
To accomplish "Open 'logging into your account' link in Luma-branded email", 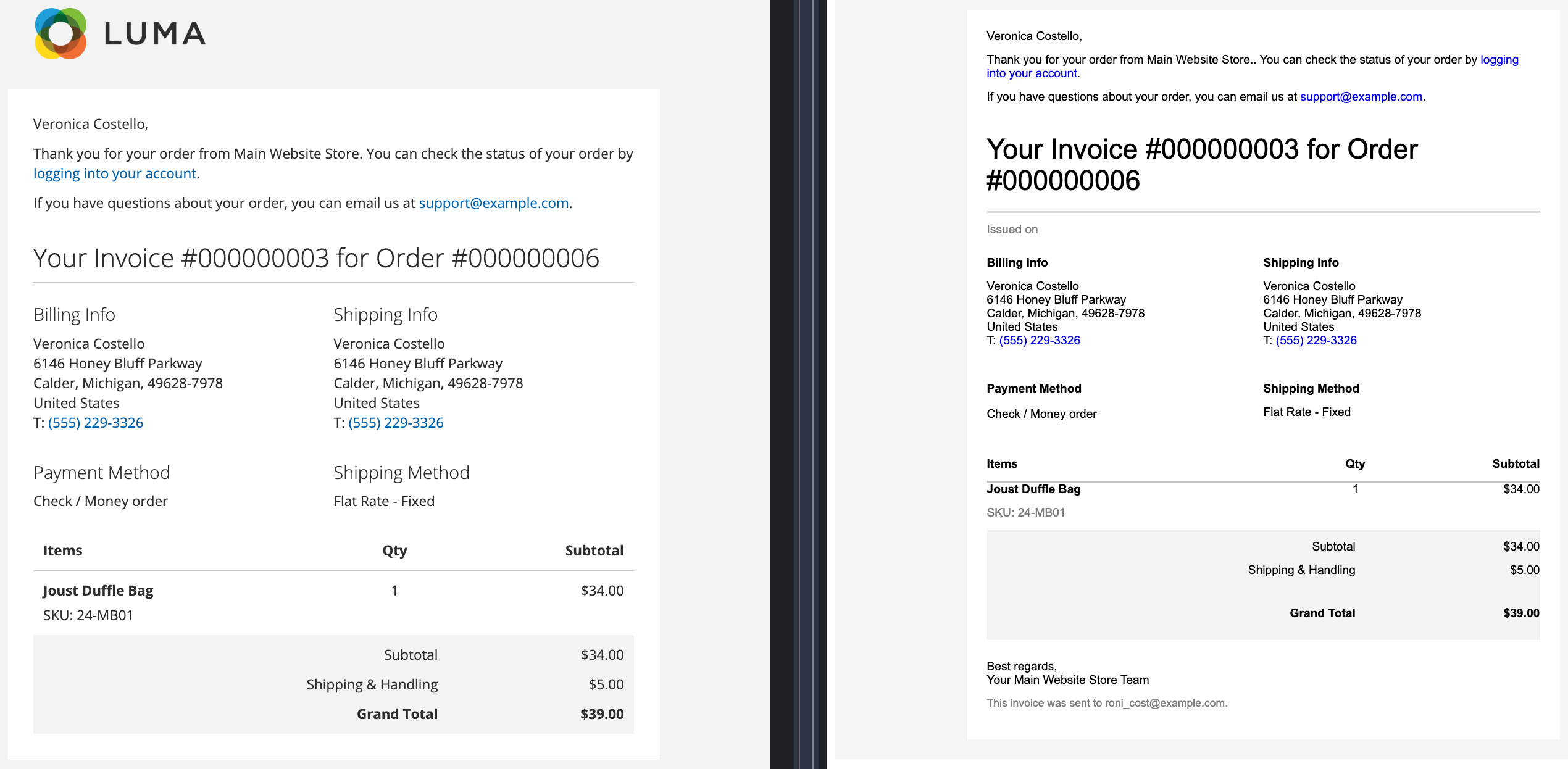I will (115, 173).
